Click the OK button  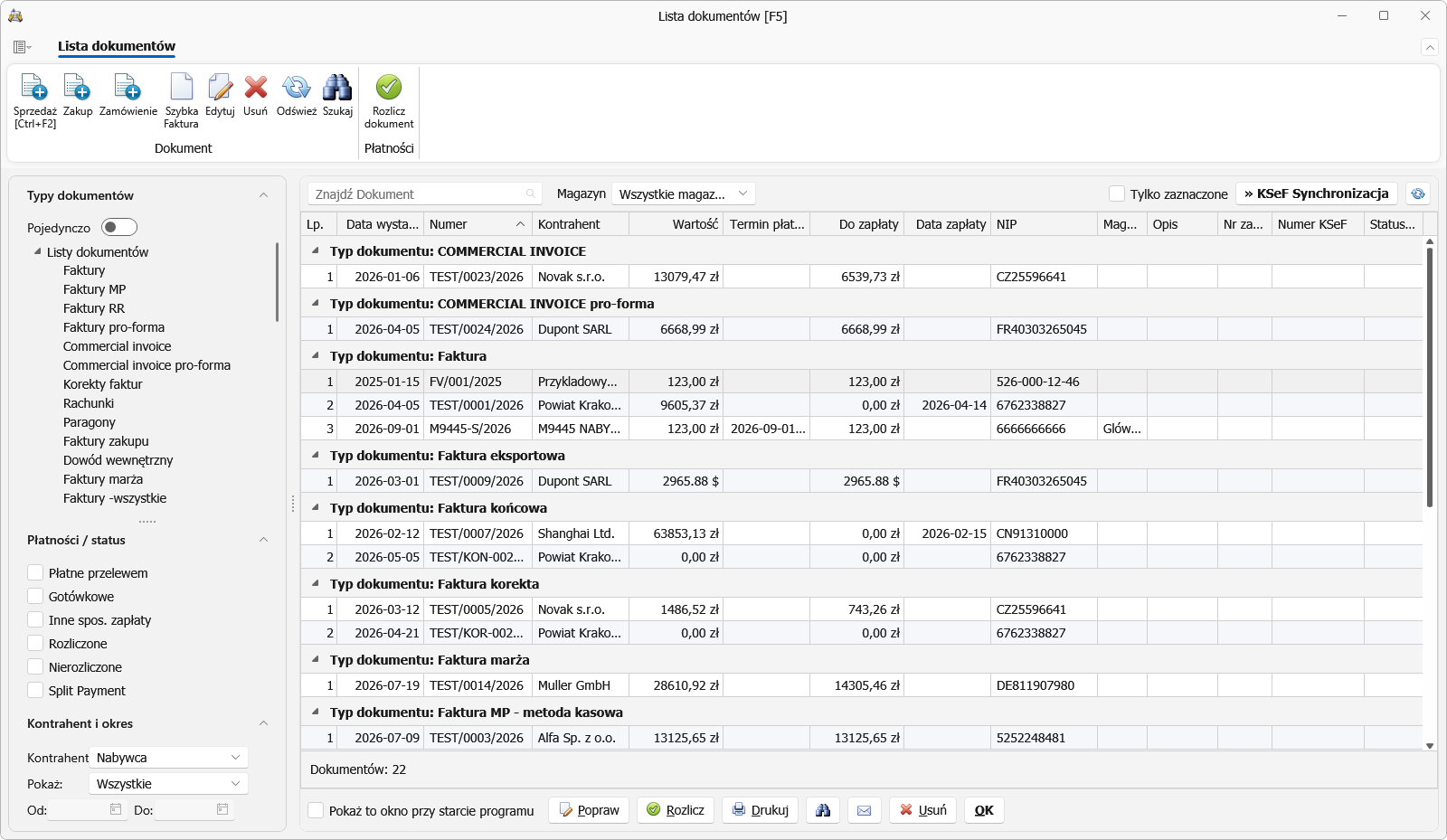[x=984, y=810]
